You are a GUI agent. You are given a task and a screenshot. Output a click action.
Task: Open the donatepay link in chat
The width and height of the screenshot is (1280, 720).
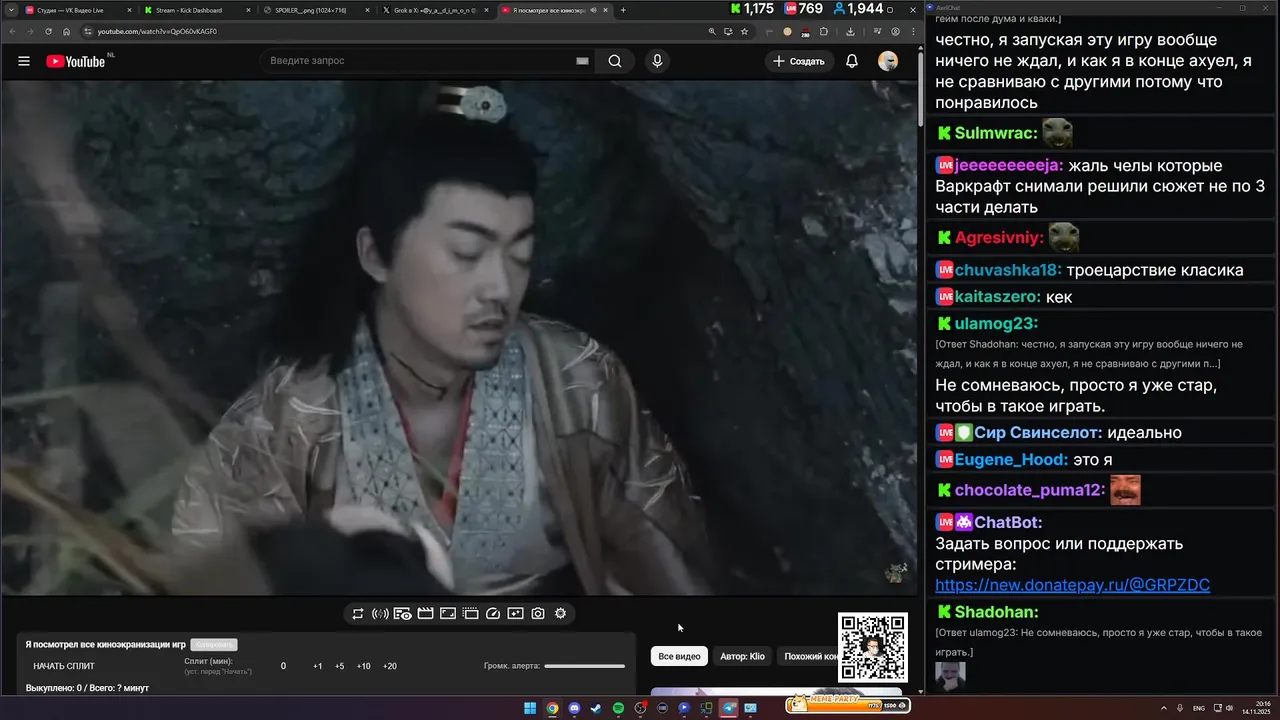coord(1072,585)
